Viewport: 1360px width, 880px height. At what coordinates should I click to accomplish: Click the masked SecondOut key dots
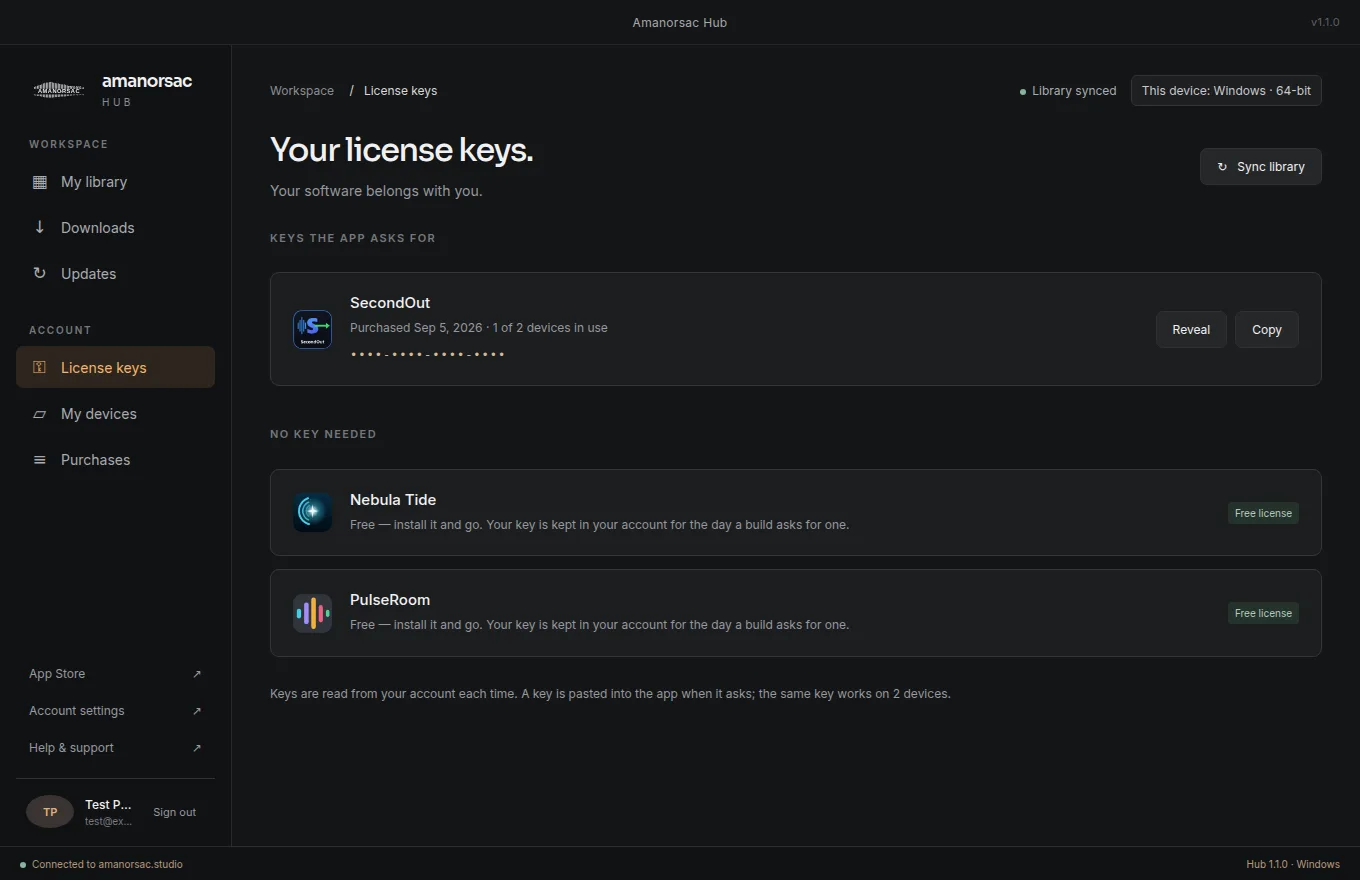(x=427, y=355)
